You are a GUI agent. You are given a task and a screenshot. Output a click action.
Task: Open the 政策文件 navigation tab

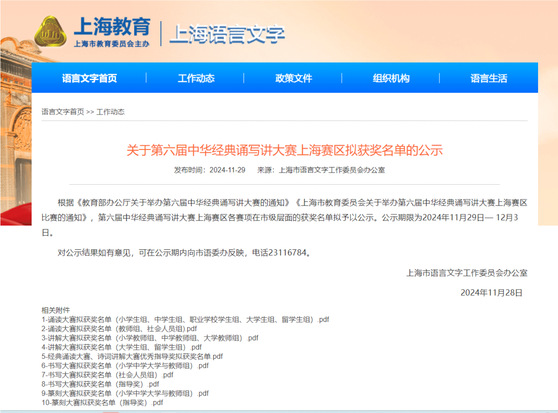pyautogui.click(x=294, y=78)
